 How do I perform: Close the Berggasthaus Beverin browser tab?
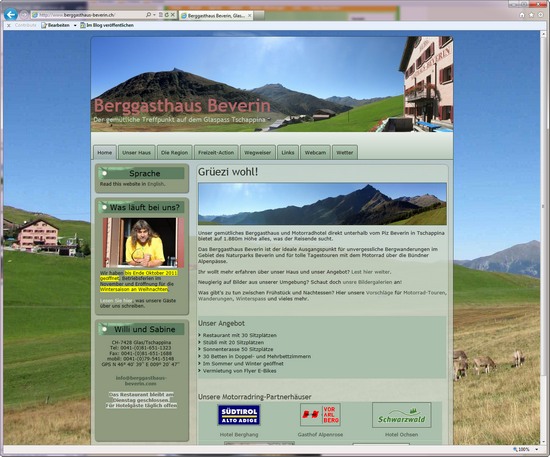250,15
